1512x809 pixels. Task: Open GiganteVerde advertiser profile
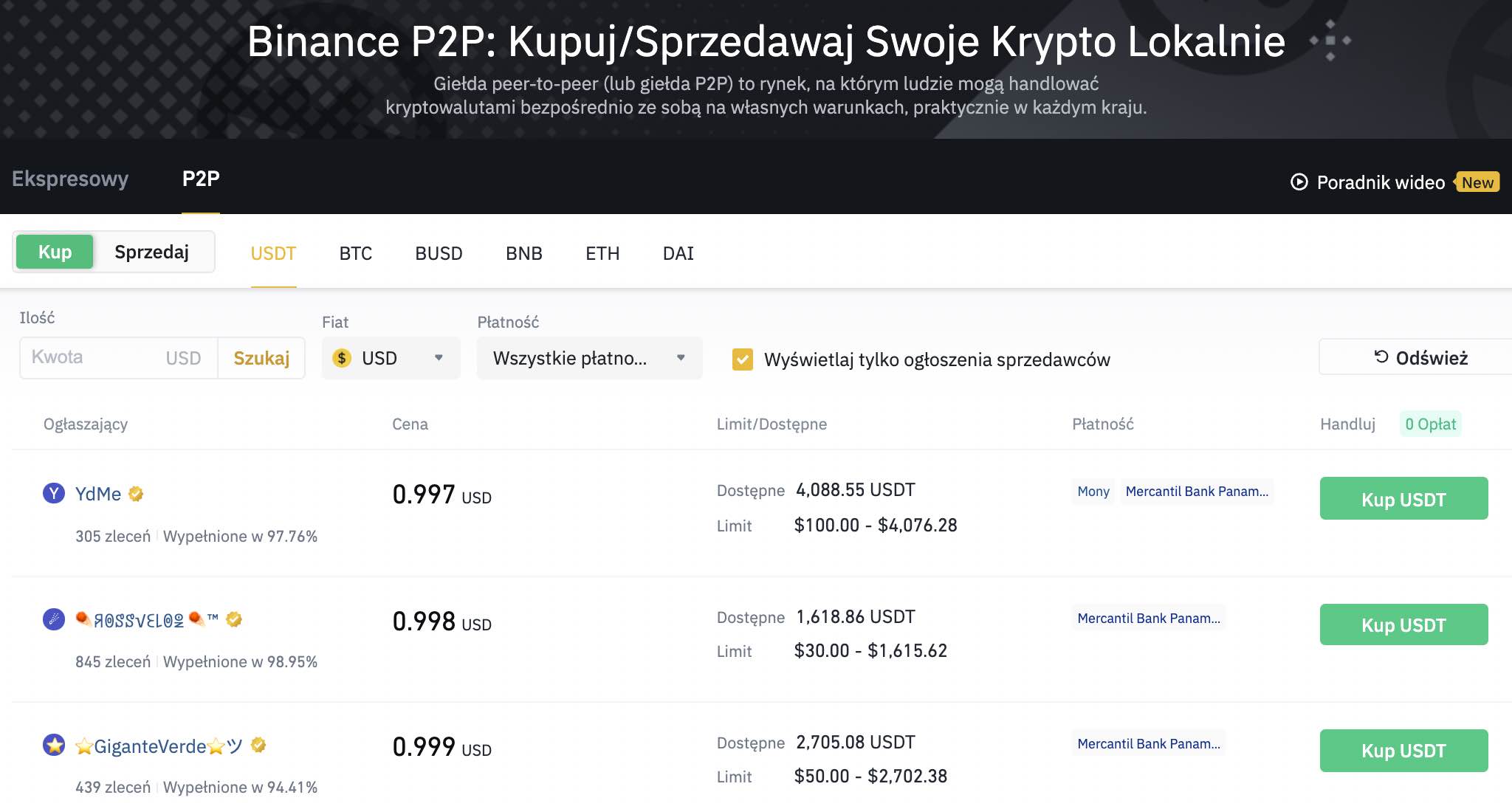coord(159,746)
